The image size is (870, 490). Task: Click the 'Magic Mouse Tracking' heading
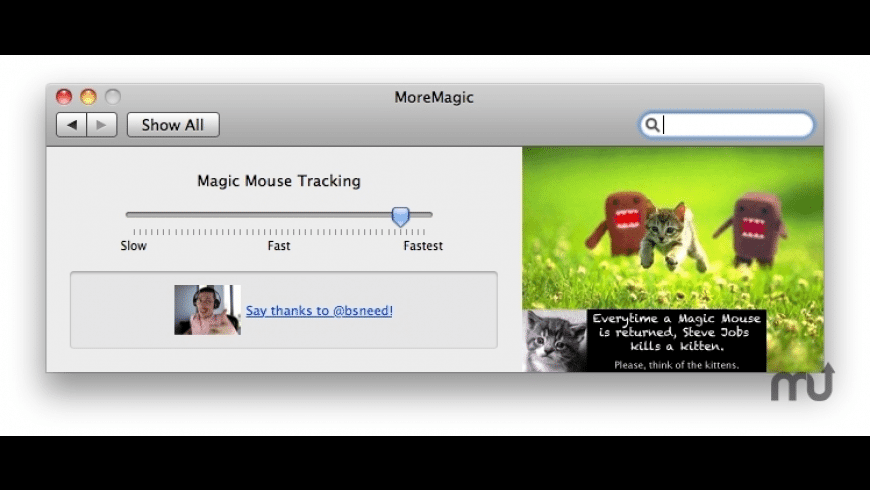[279, 181]
